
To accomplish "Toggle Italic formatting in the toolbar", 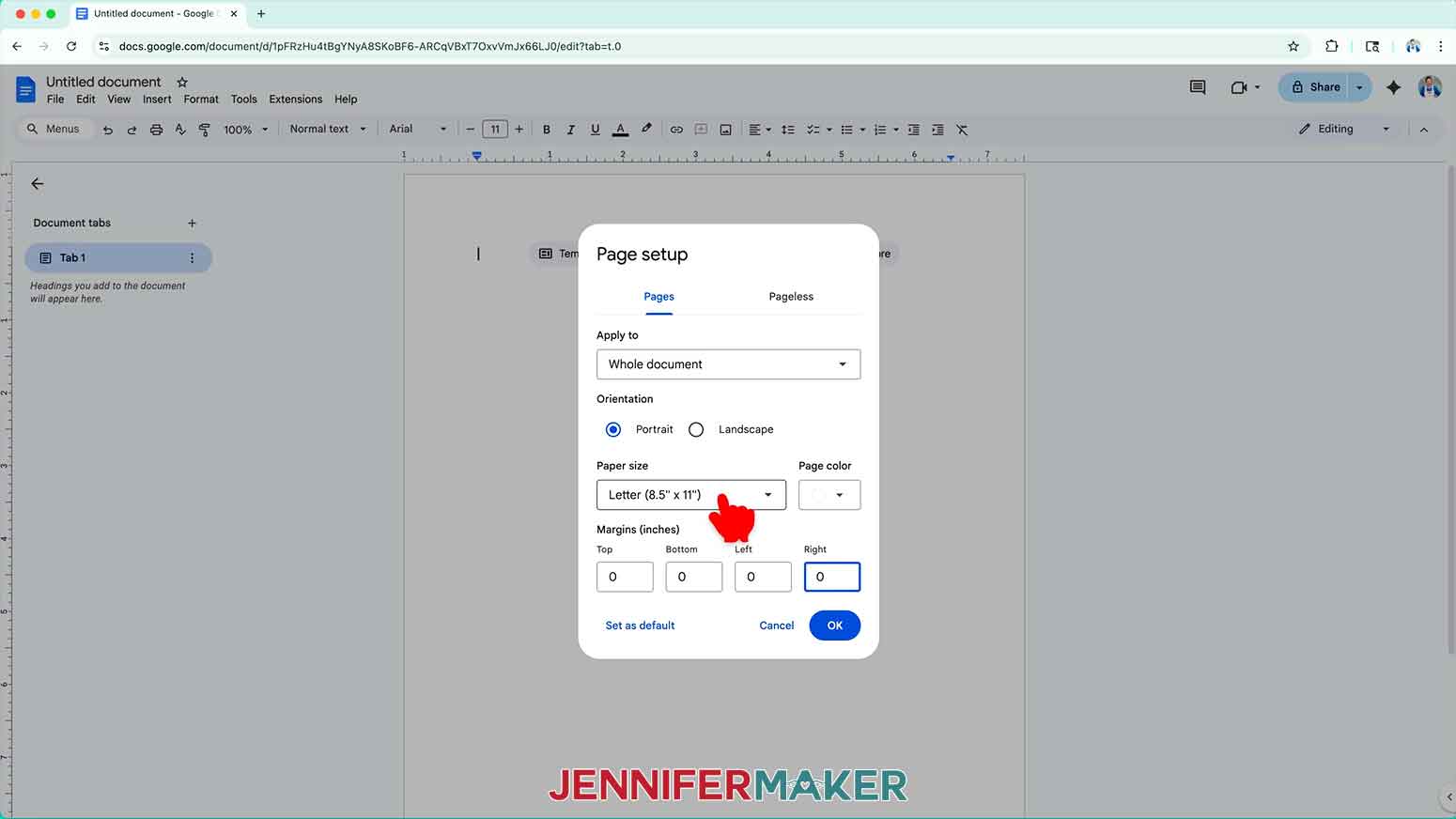I will (x=571, y=130).
